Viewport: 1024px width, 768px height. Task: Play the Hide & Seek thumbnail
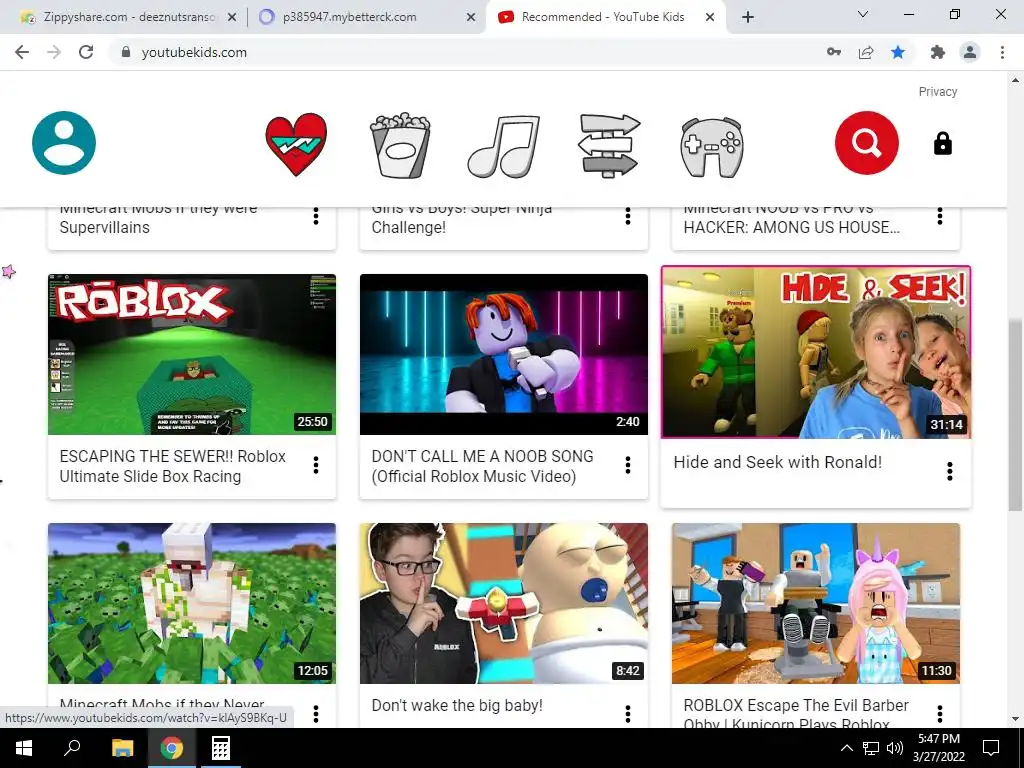tap(816, 352)
